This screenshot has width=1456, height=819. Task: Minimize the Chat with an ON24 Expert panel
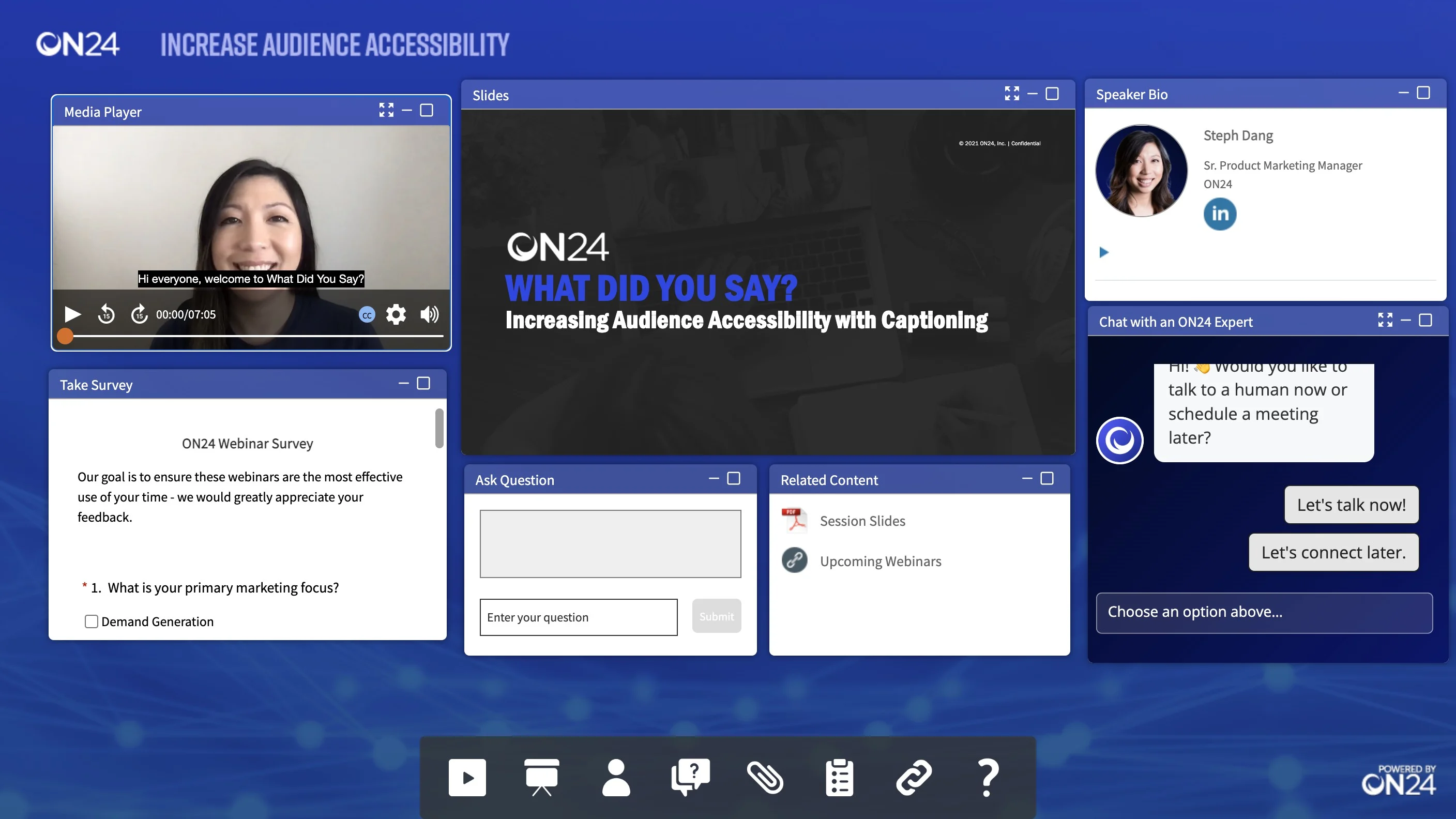(1406, 320)
